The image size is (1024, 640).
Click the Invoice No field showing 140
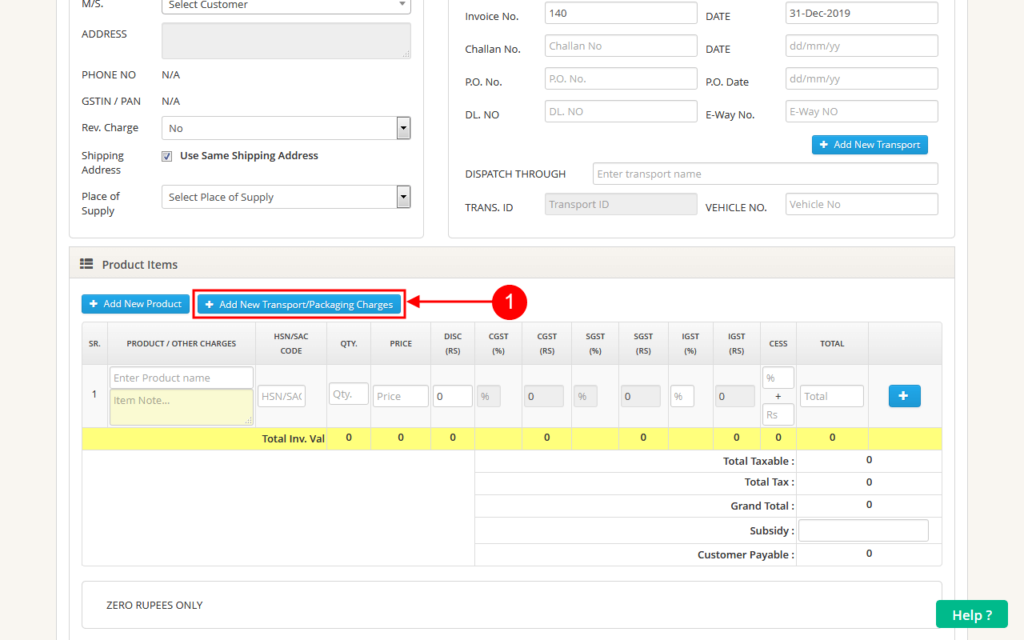620,13
